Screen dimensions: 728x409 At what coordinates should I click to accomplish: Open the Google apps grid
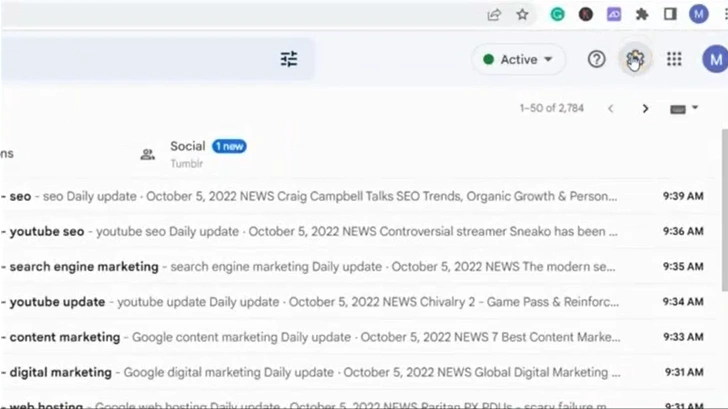click(674, 59)
